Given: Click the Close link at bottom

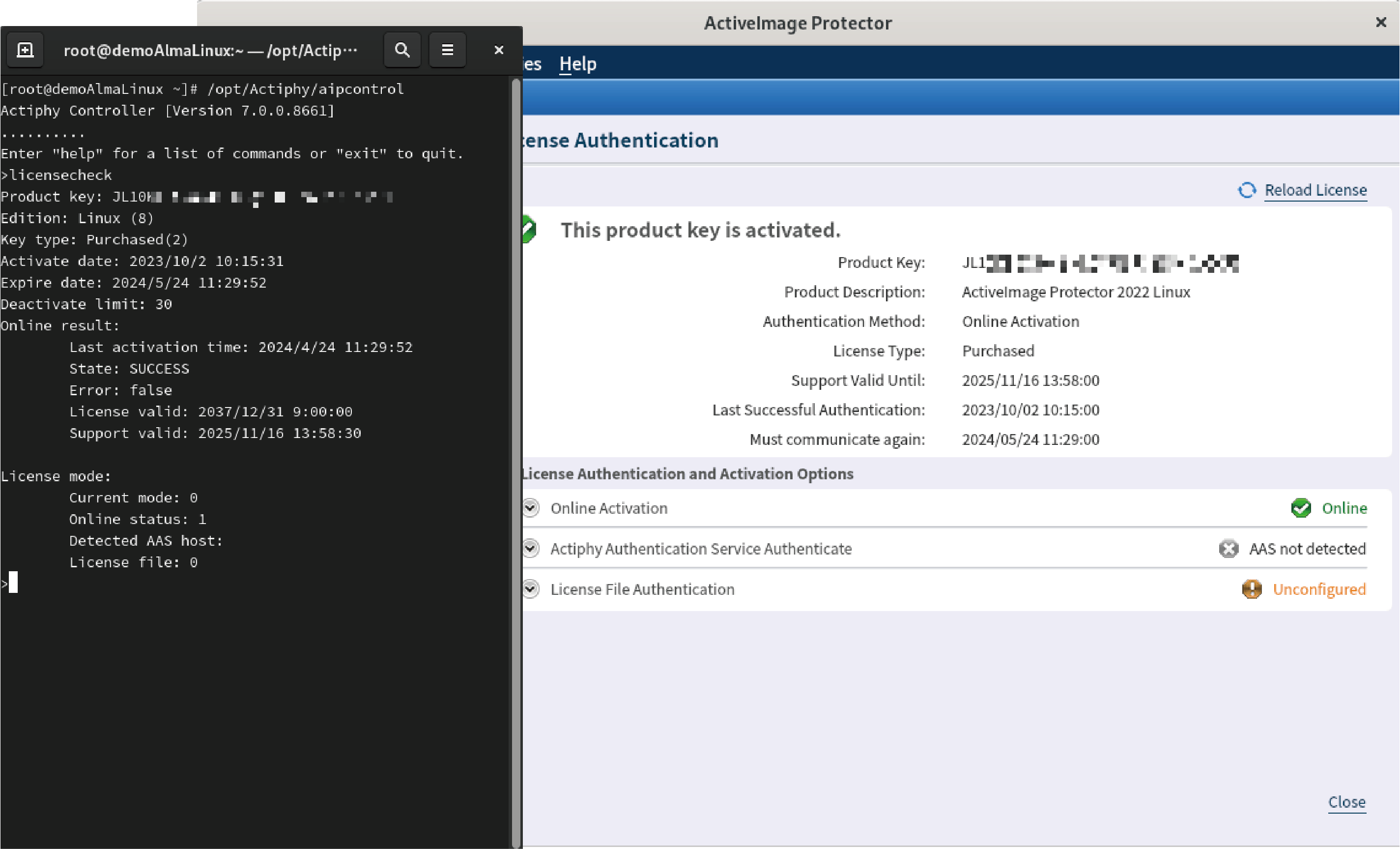Looking at the screenshot, I should coord(1346,802).
